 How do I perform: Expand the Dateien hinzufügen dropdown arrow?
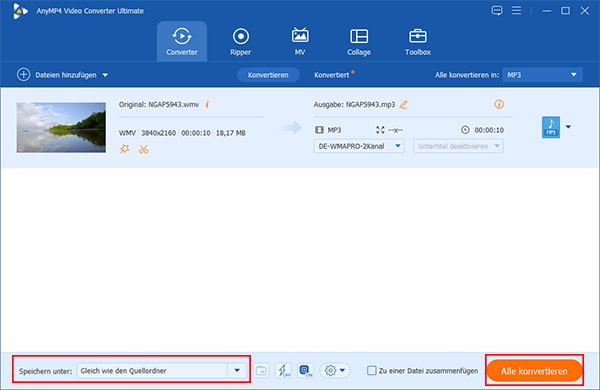[105, 75]
